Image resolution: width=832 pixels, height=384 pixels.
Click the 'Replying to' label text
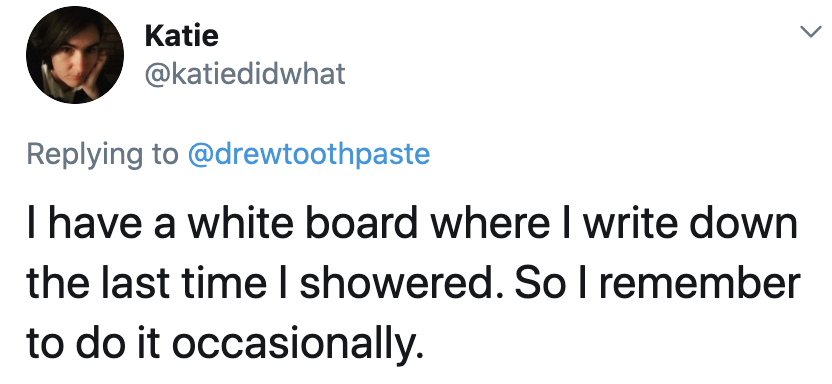pyautogui.click(x=102, y=154)
